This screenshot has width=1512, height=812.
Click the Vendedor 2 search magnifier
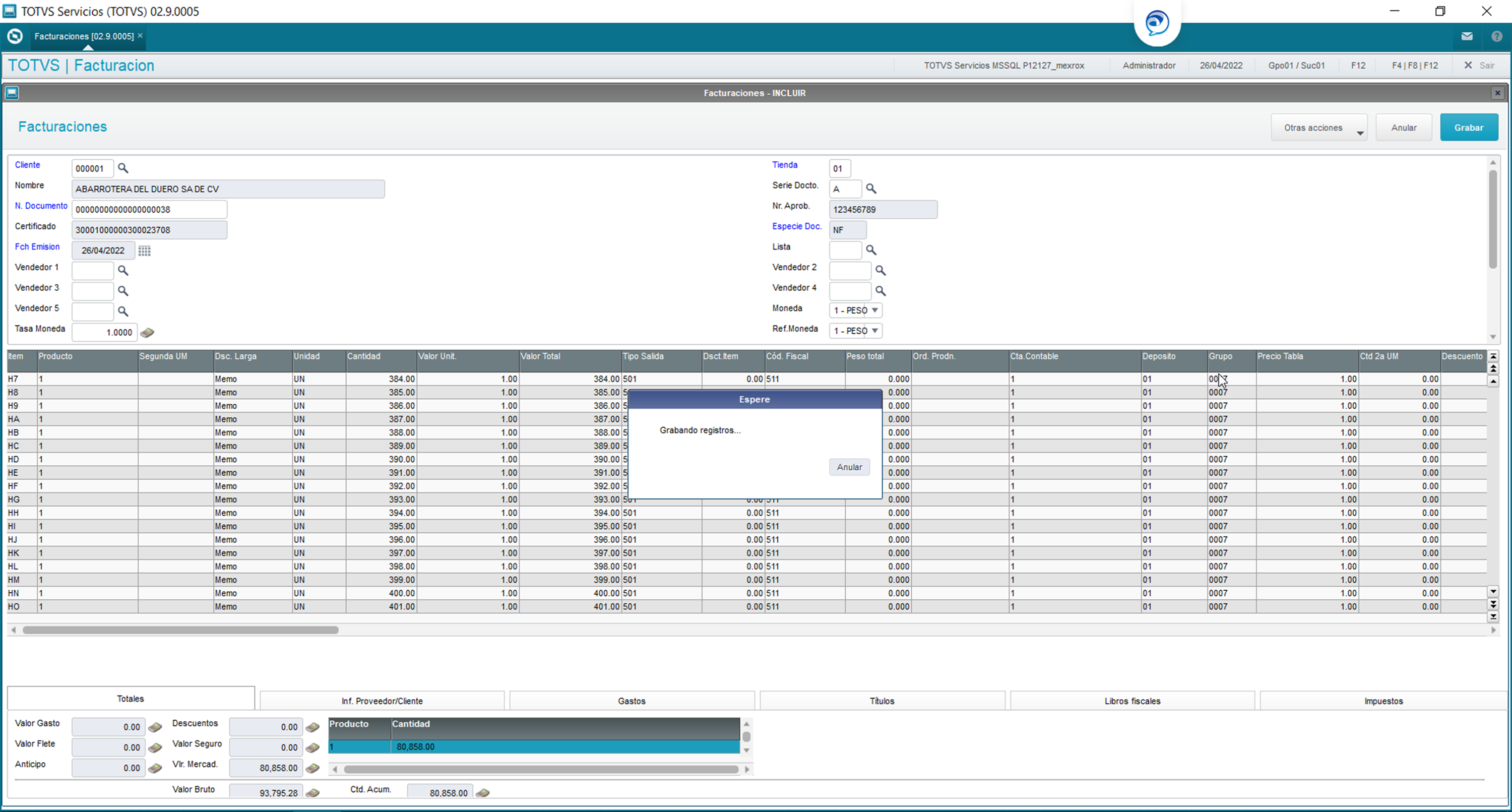pyautogui.click(x=880, y=271)
